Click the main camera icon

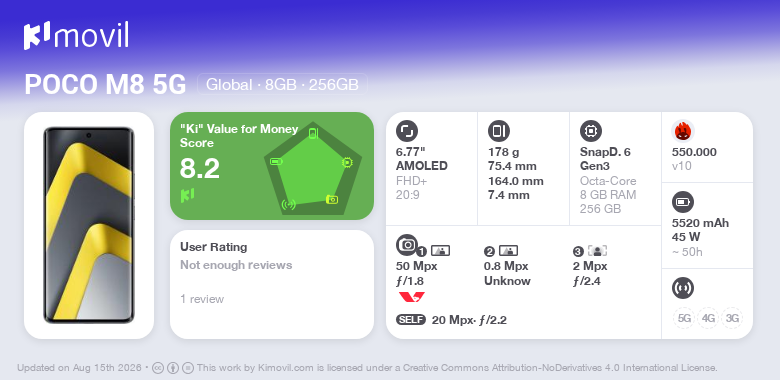[x=407, y=244]
